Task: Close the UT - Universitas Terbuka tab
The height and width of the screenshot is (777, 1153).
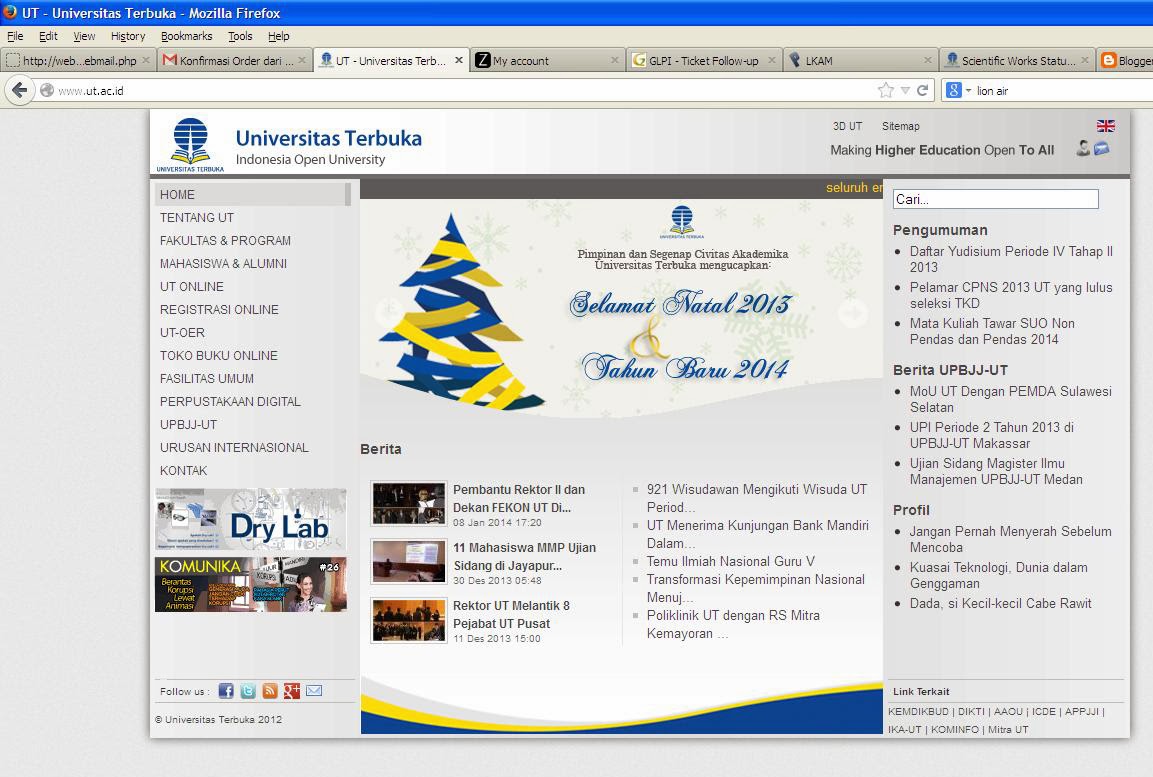Action: [458, 60]
